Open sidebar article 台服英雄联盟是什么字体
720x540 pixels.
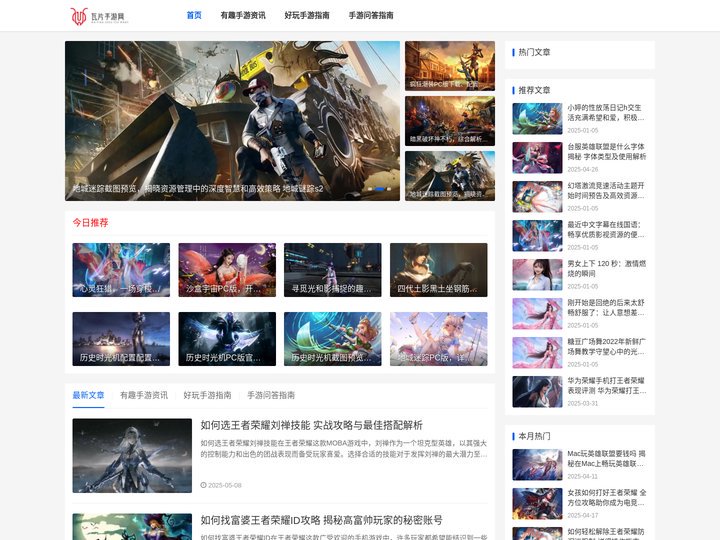click(x=607, y=152)
